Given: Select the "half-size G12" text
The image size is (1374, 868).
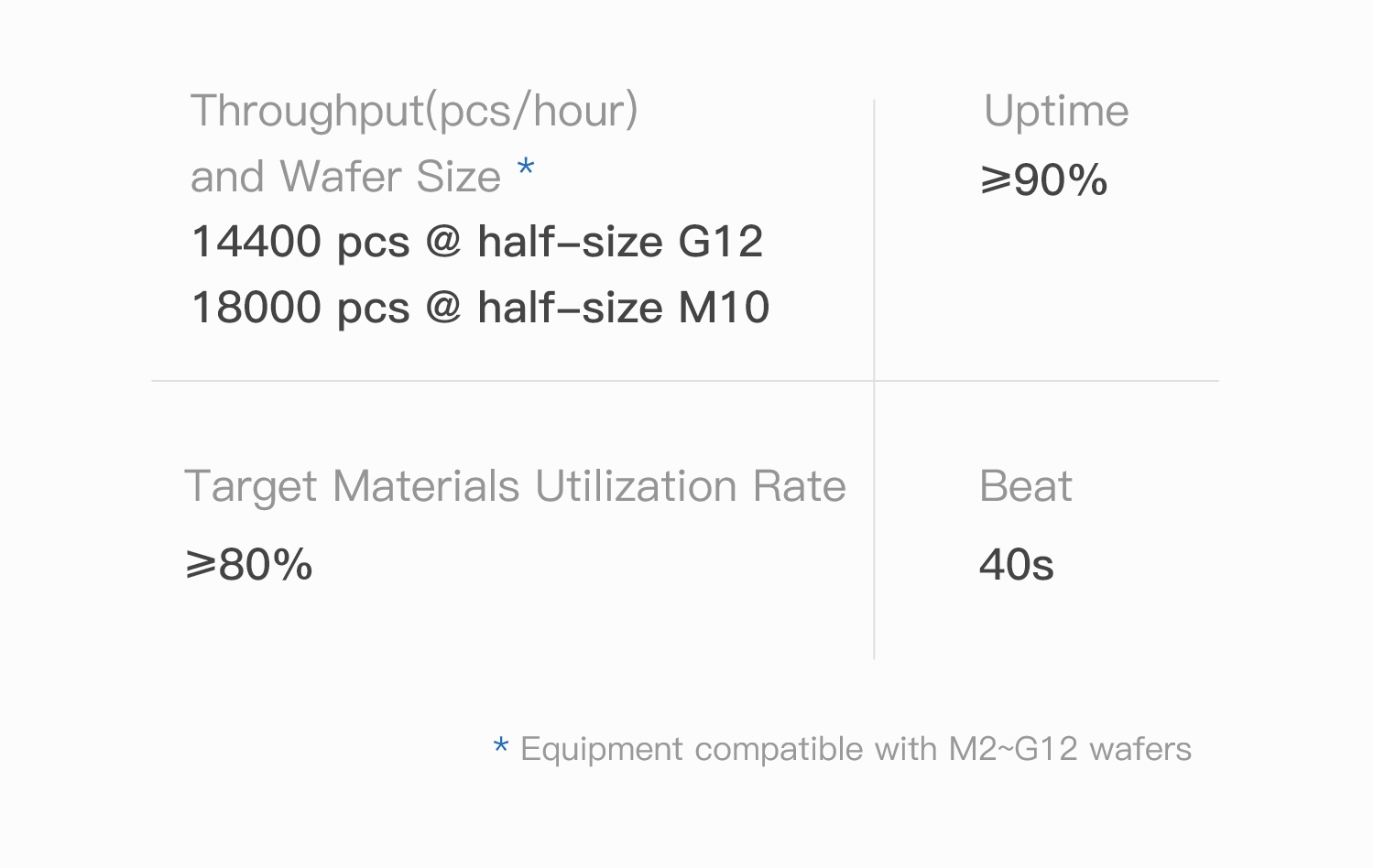Looking at the screenshot, I should coord(620,242).
